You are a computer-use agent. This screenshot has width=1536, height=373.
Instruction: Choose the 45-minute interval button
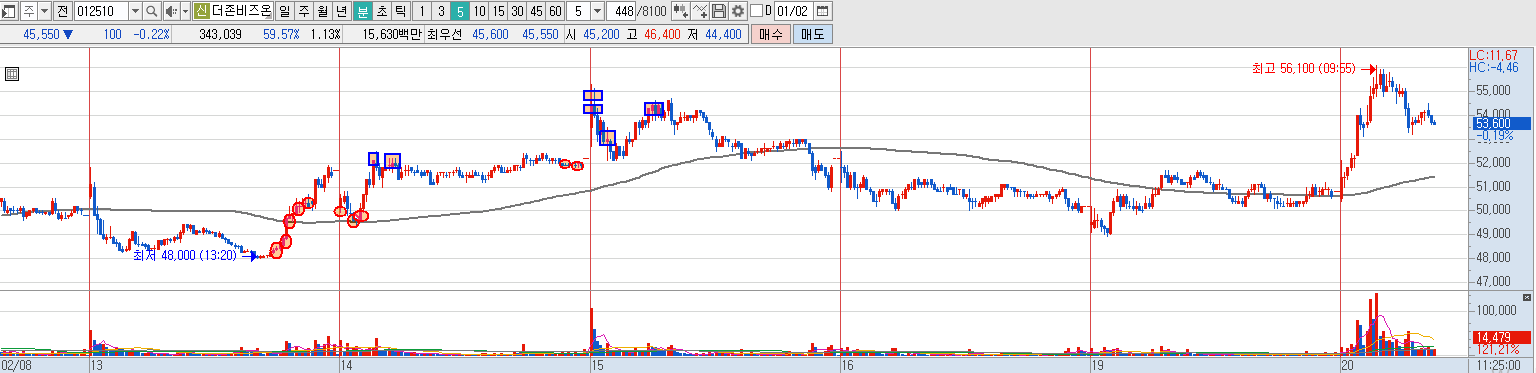536,11
